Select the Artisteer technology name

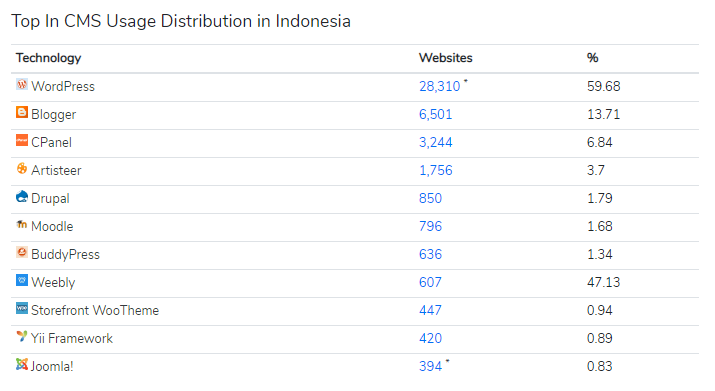point(56,170)
